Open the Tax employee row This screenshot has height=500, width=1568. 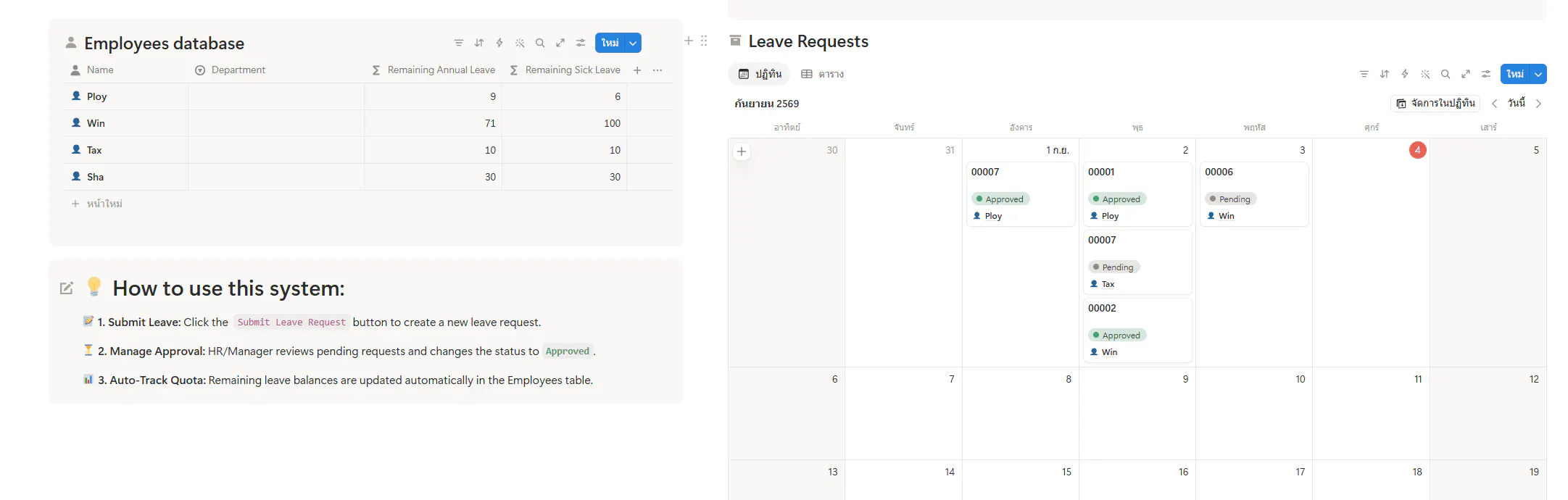pyautogui.click(x=94, y=150)
